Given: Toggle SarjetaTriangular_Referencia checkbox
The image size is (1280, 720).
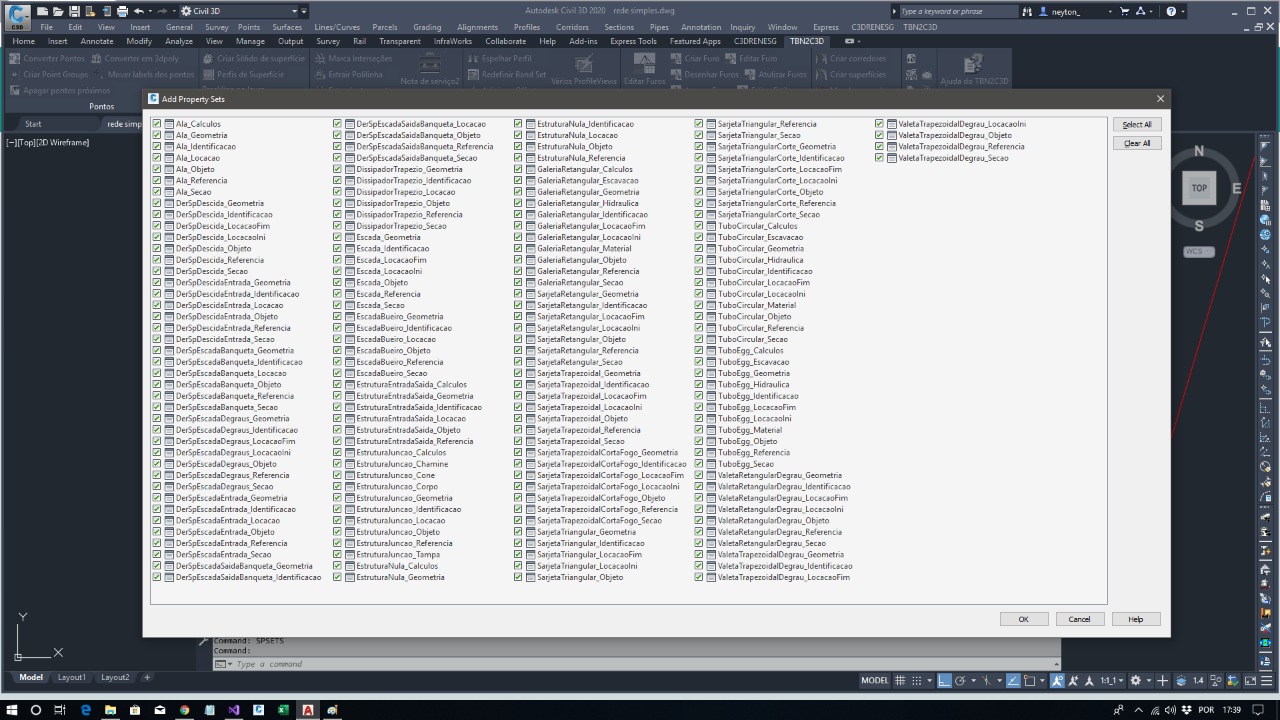Looking at the screenshot, I should (699, 124).
